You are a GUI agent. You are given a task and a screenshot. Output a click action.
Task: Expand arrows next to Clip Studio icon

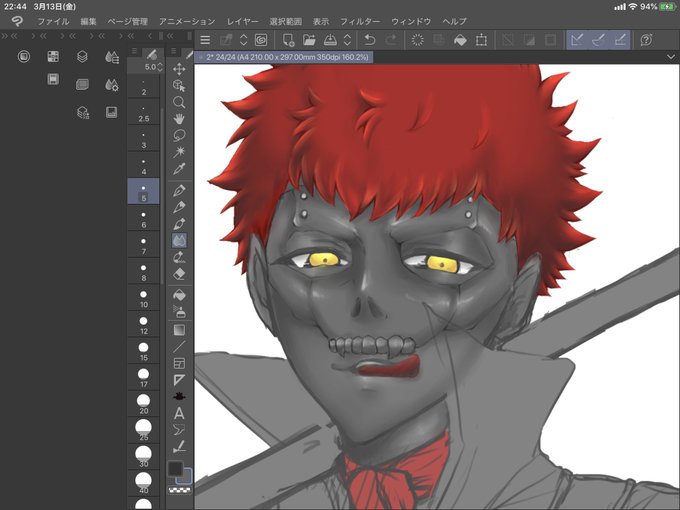point(243,40)
